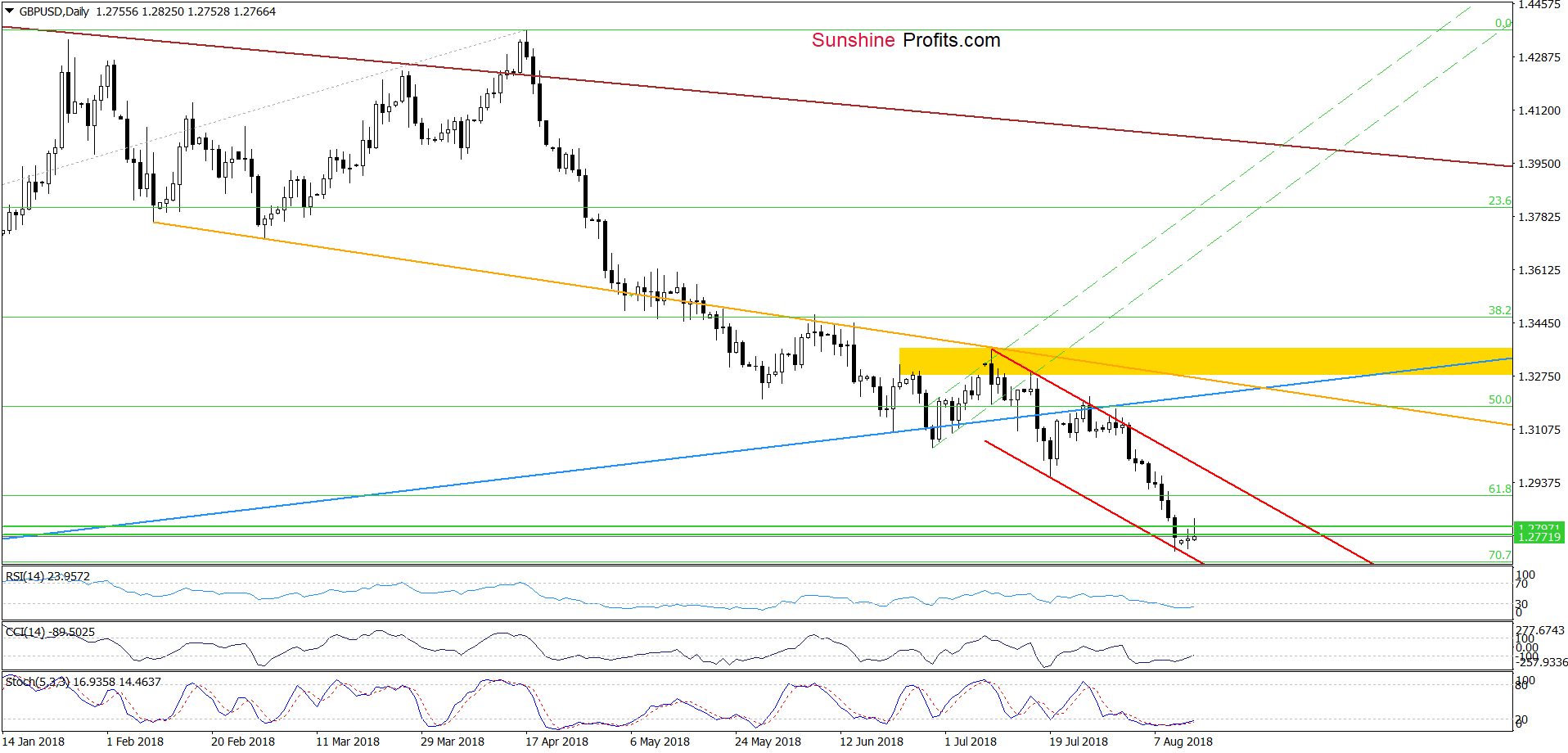Click the 24 May 2018 date label
This screenshot has width=1568, height=753.
[x=768, y=742]
